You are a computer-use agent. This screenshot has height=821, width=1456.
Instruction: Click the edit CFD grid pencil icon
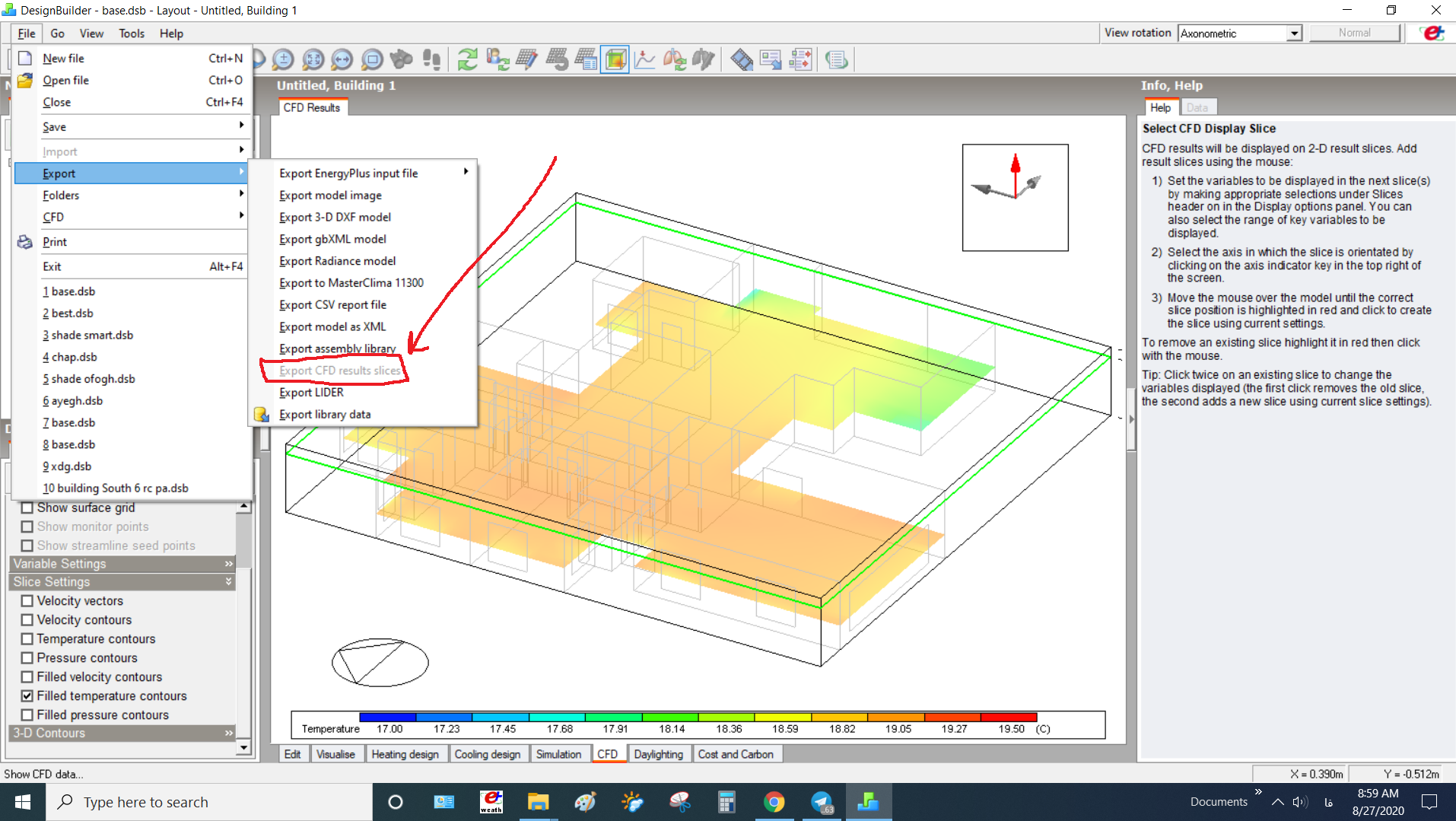point(526,59)
